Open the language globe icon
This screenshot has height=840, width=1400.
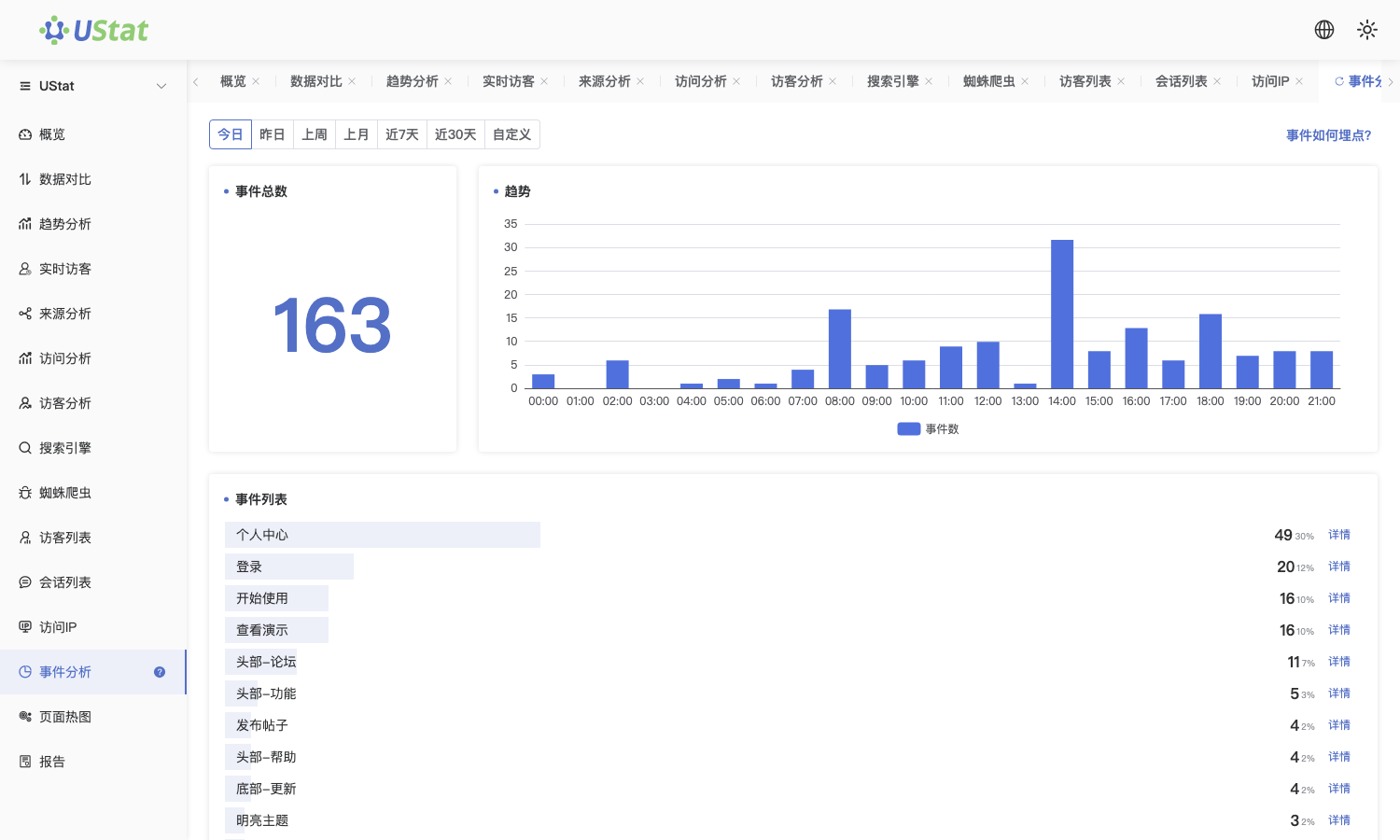pos(1324,30)
